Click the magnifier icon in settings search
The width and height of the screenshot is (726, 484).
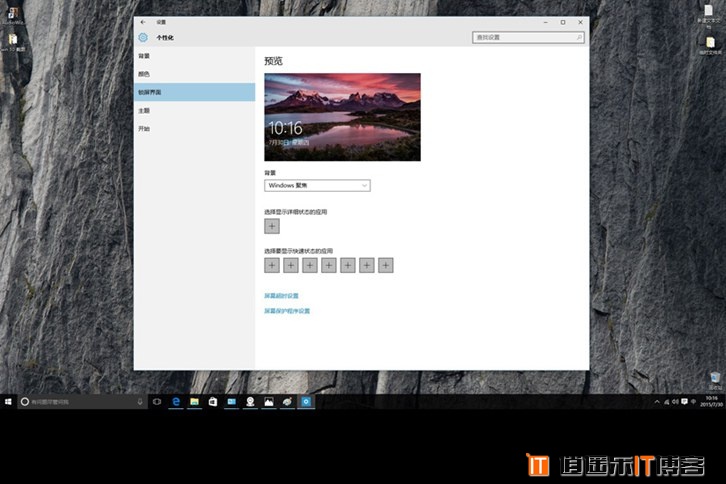click(x=579, y=38)
